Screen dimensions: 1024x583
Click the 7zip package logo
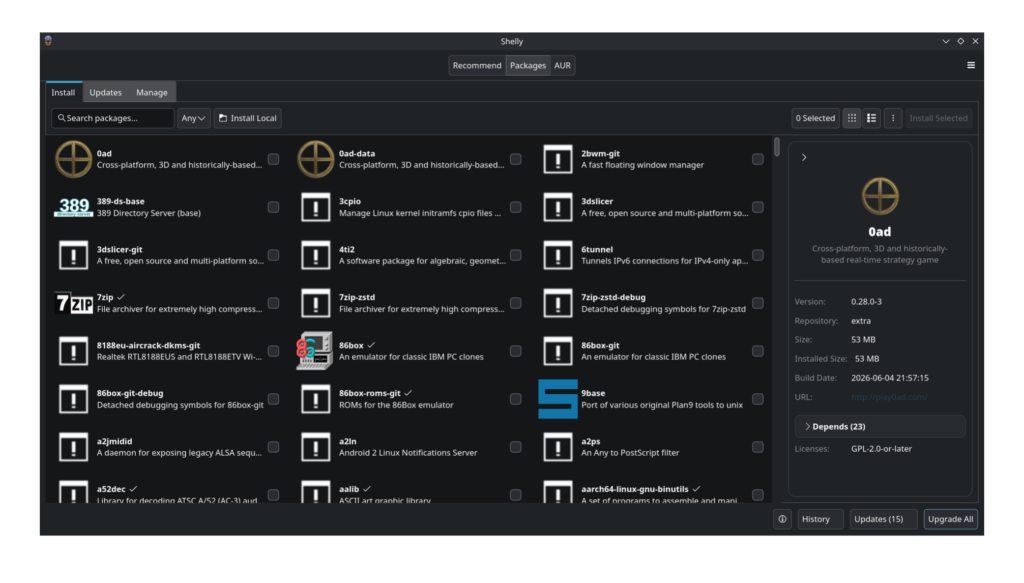click(73, 303)
